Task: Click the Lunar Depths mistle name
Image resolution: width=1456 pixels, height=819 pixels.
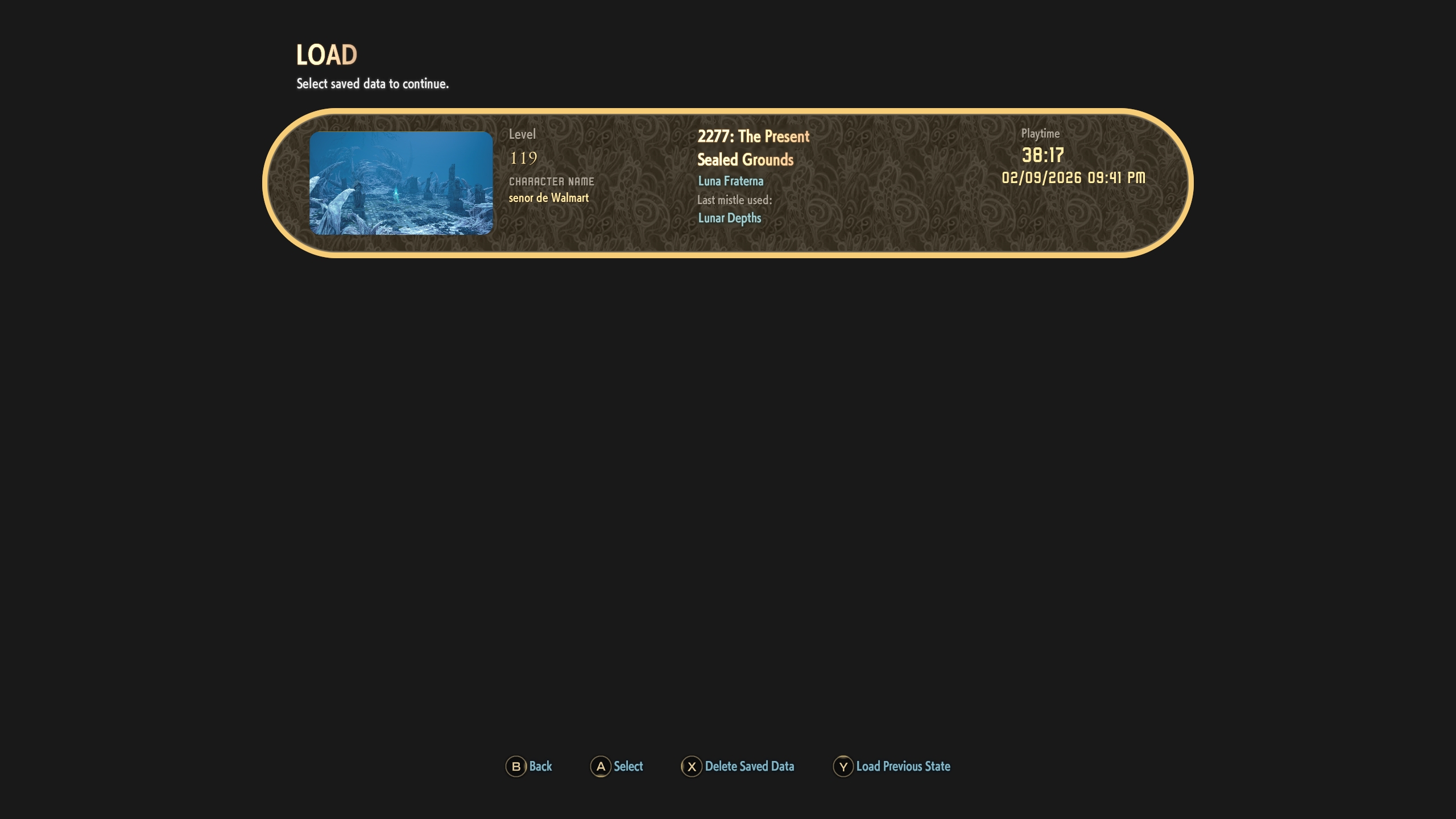Action: [729, 218]
